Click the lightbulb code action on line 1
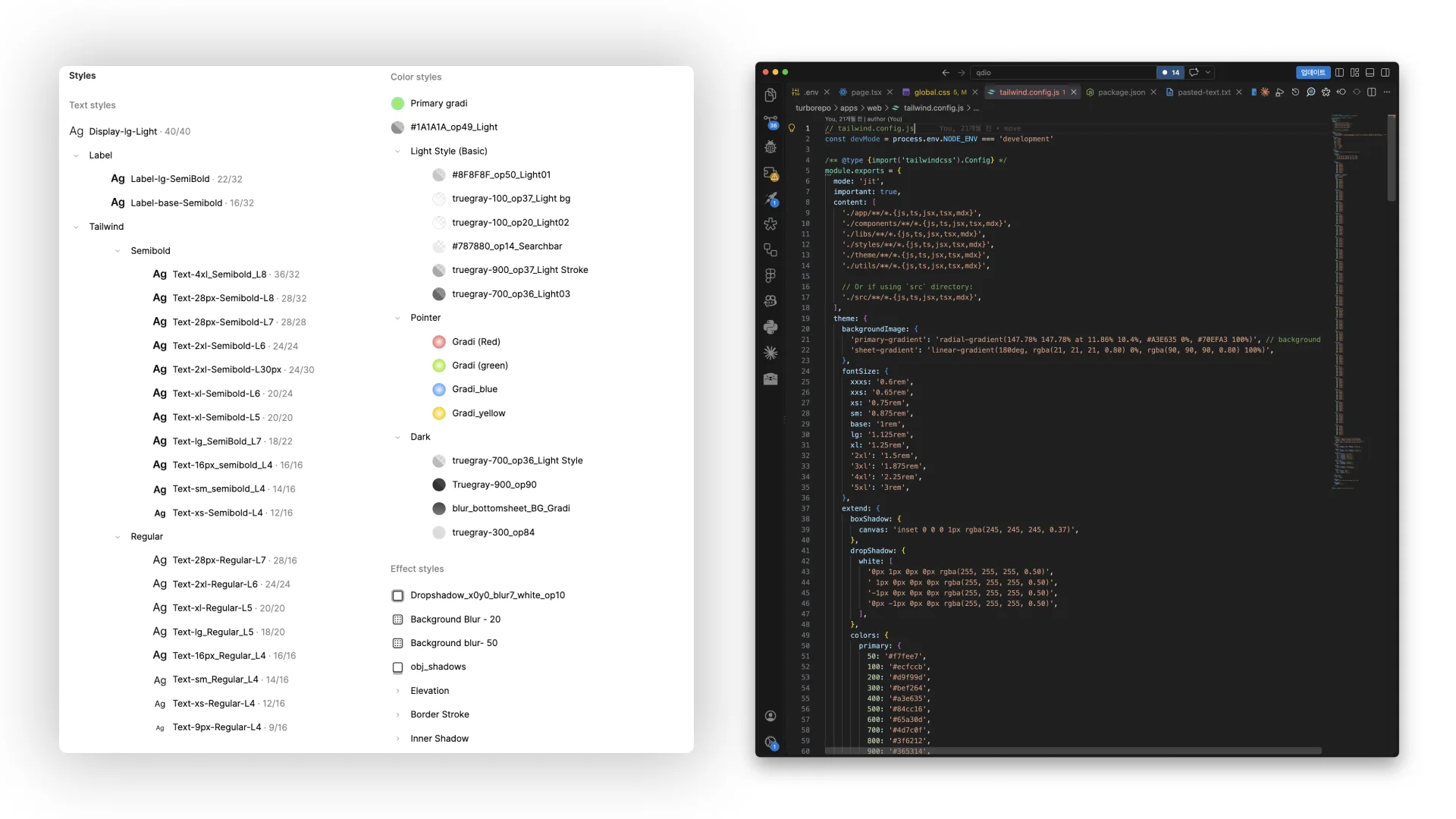Screen dimensions: 1456x819 click(792, 128)
